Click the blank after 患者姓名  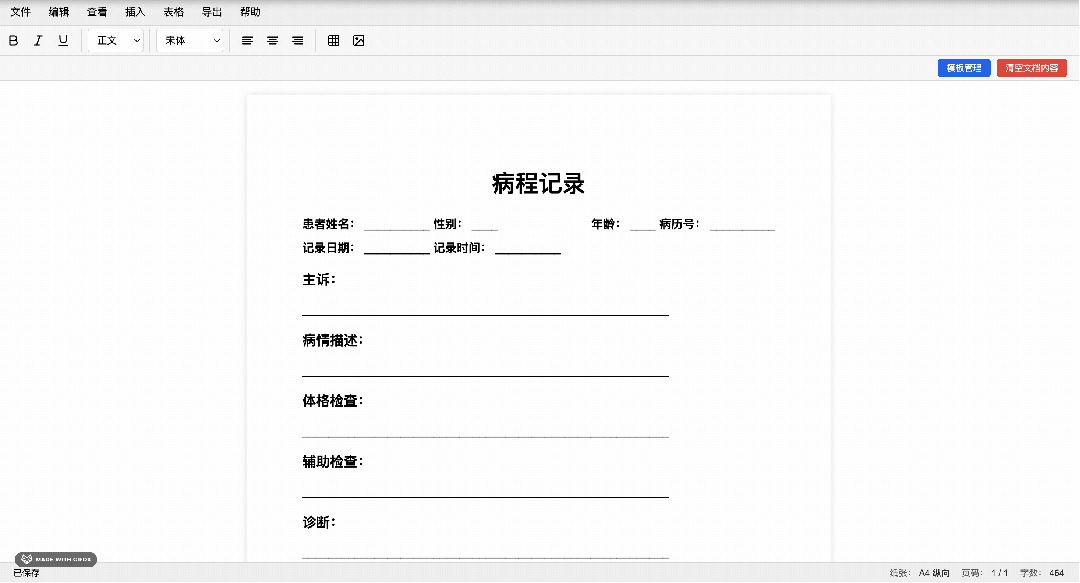(397, 226)
